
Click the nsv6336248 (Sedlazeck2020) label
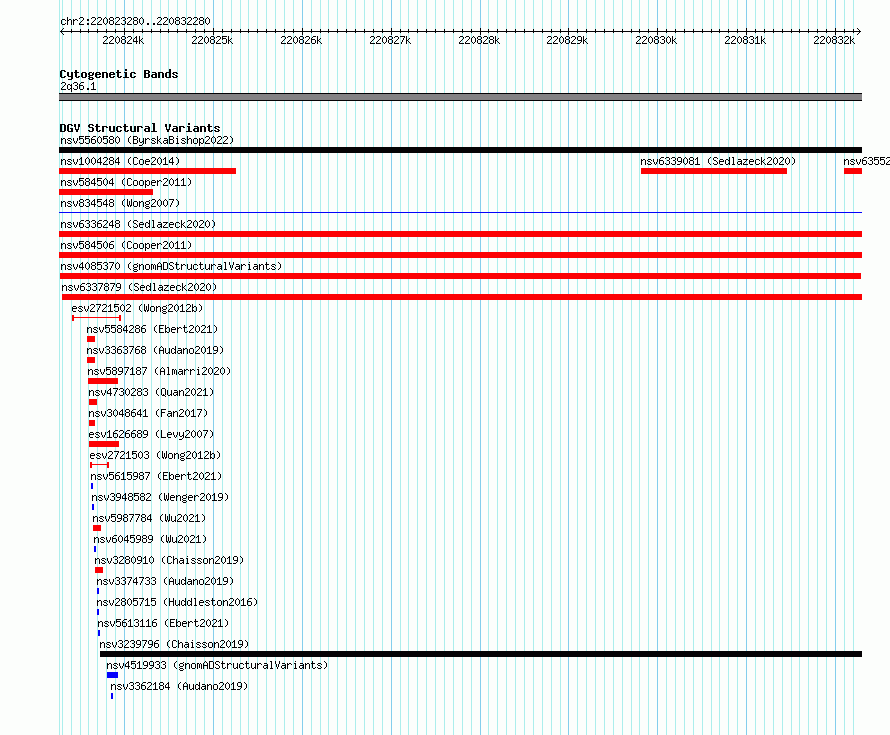coord(138,224)
